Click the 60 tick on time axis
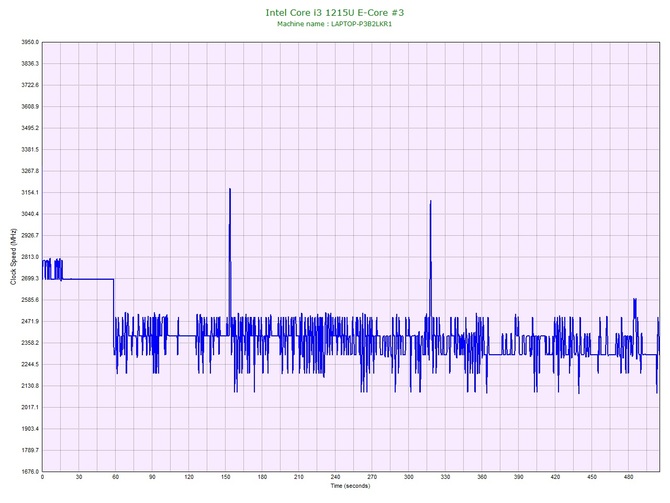The height and width of the screenshot is (503, 670). (116, 477)
